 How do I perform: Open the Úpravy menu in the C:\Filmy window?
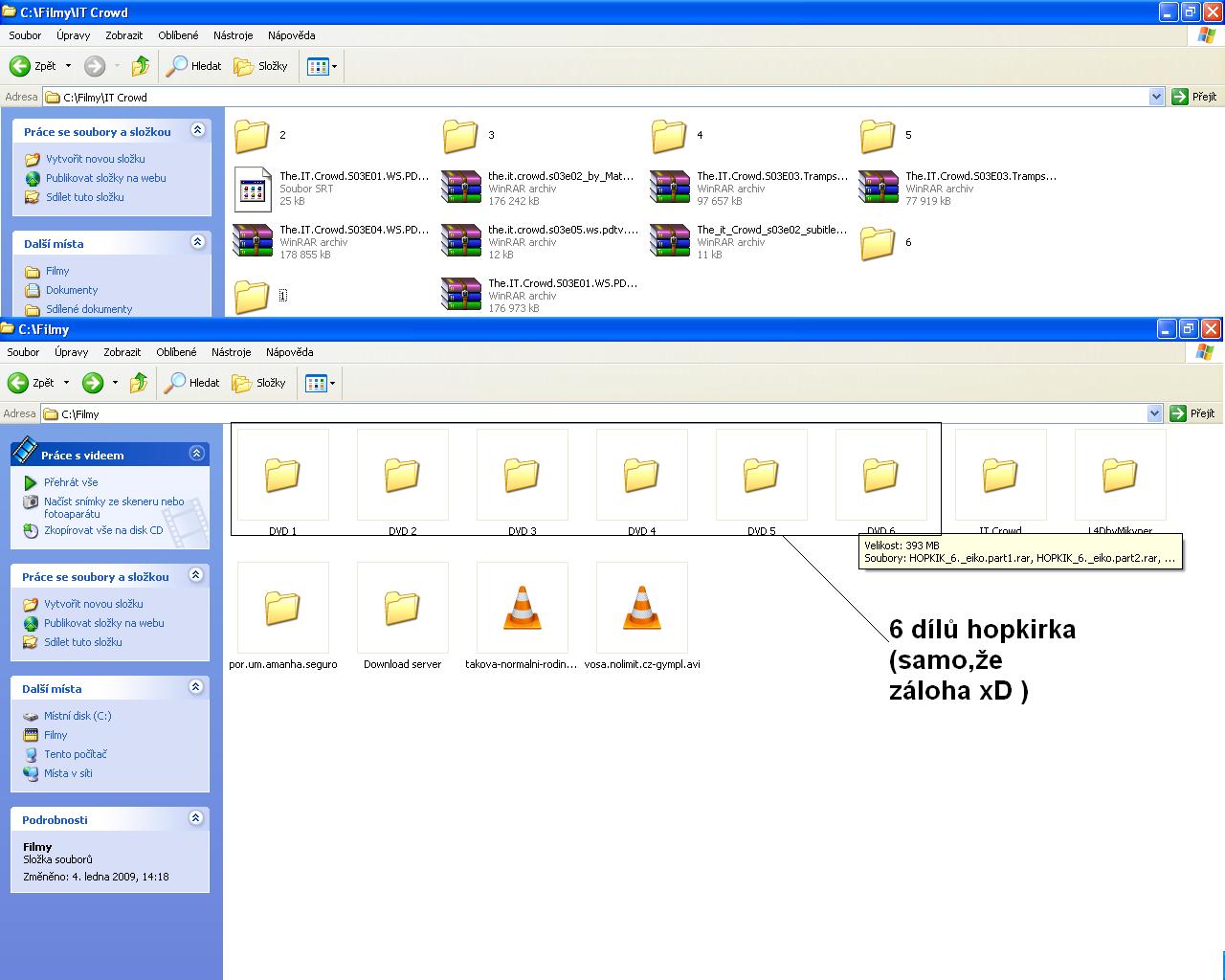(71, 352)
